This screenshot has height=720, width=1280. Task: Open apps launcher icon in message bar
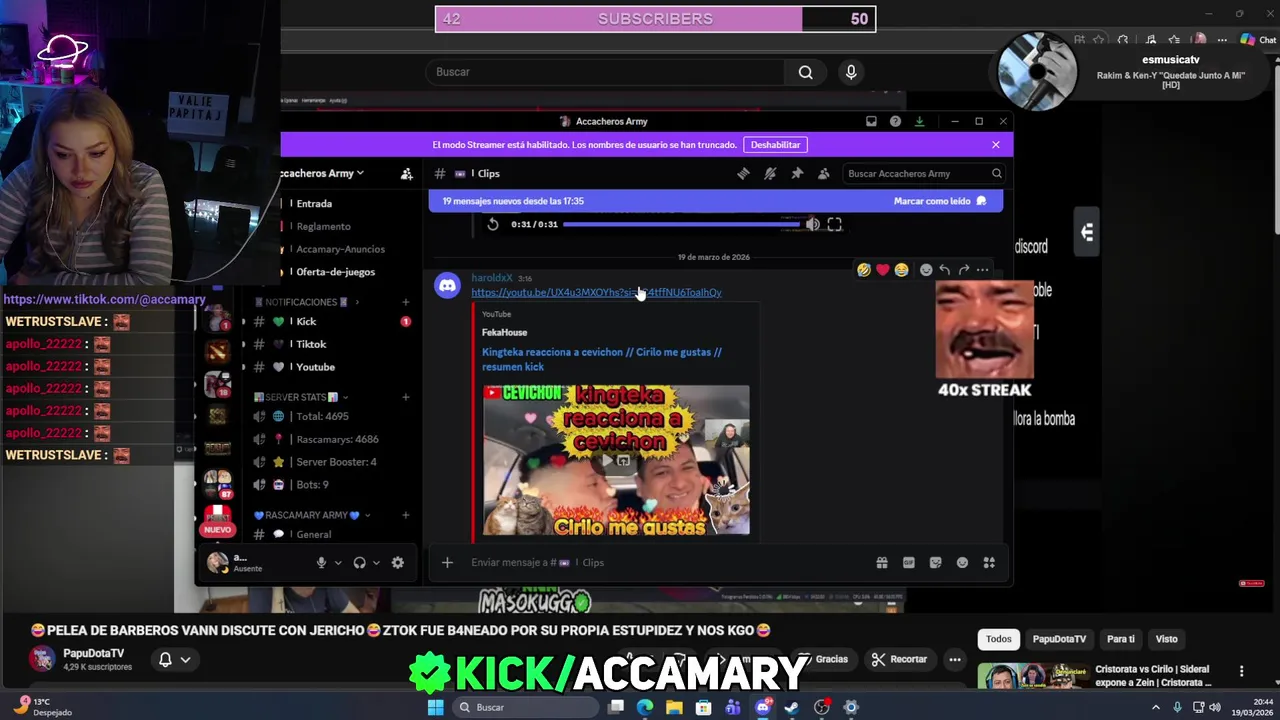989,562
